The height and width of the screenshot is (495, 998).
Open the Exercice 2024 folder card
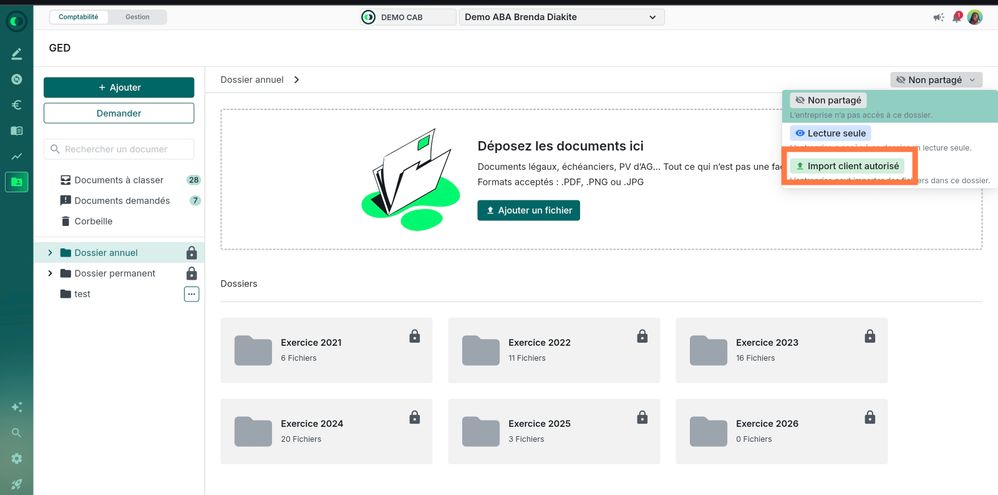(x=326, y=431)
